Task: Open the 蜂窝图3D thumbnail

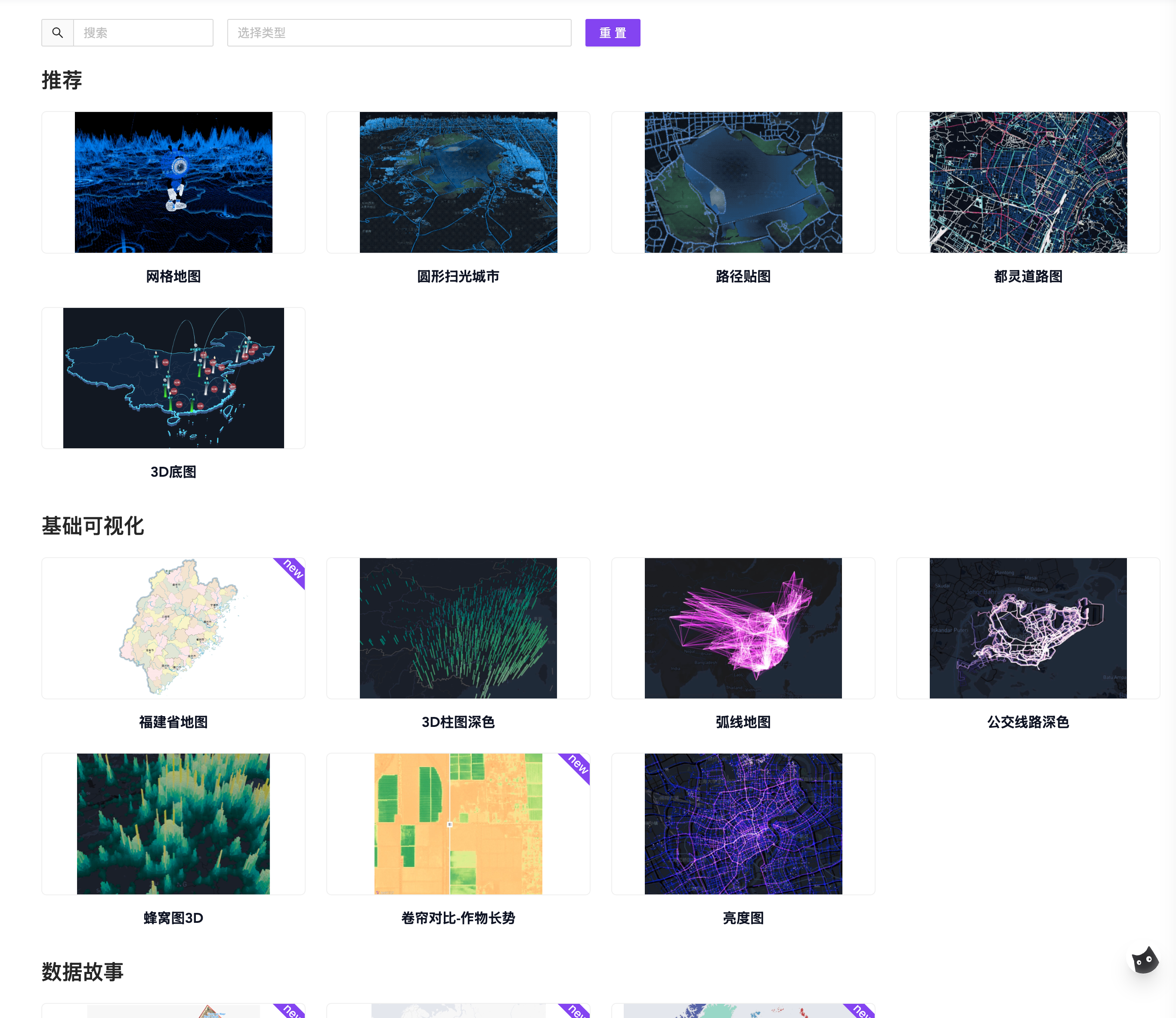Action: (x=173, y=824)
